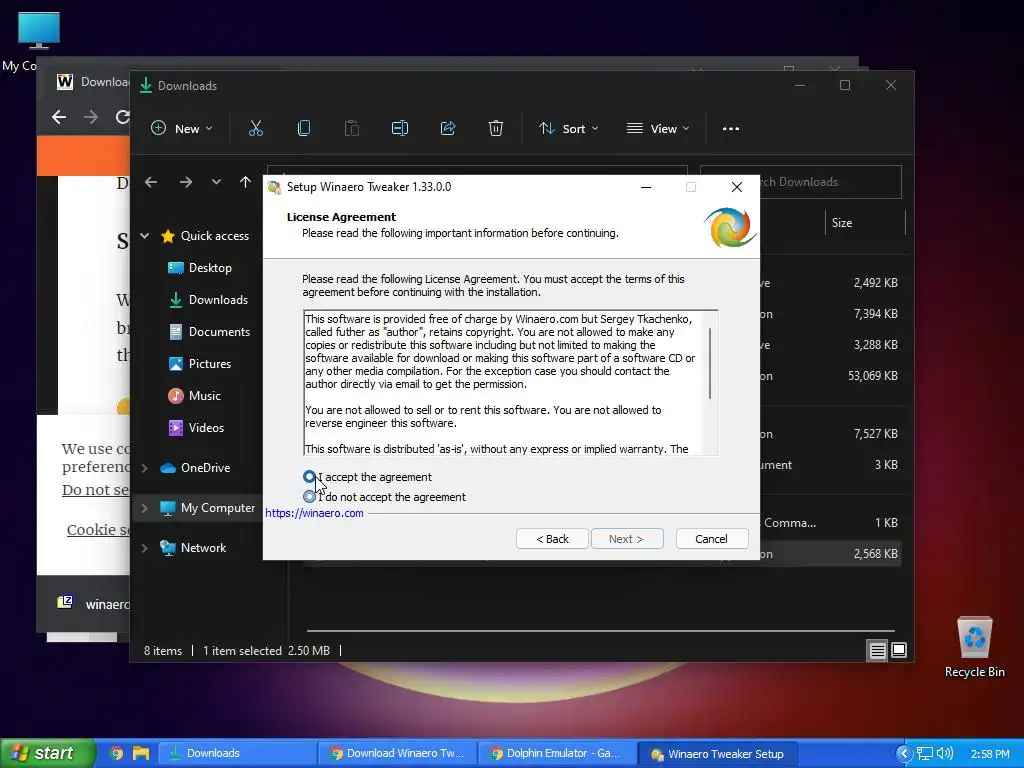1024x768 pixels.
Task: Click the Share icon in Downloads toolbar
Action: pos(448,129)
